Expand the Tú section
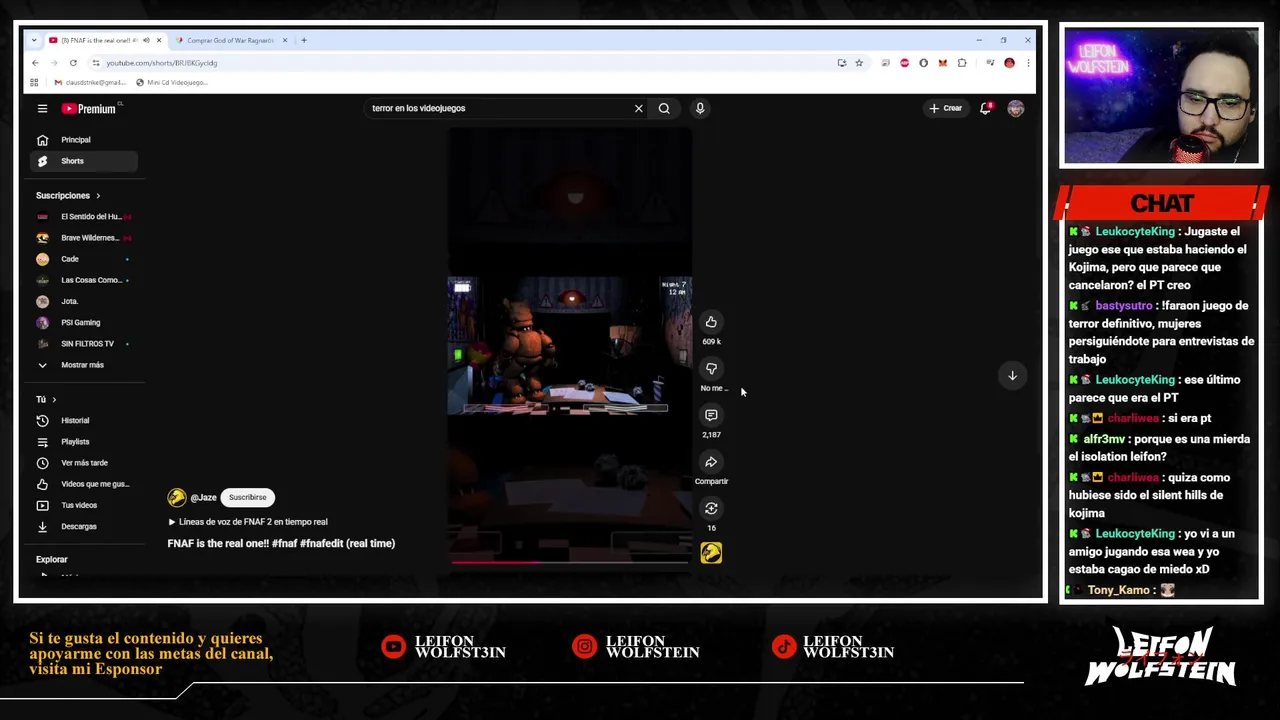 tap(46, 400)
